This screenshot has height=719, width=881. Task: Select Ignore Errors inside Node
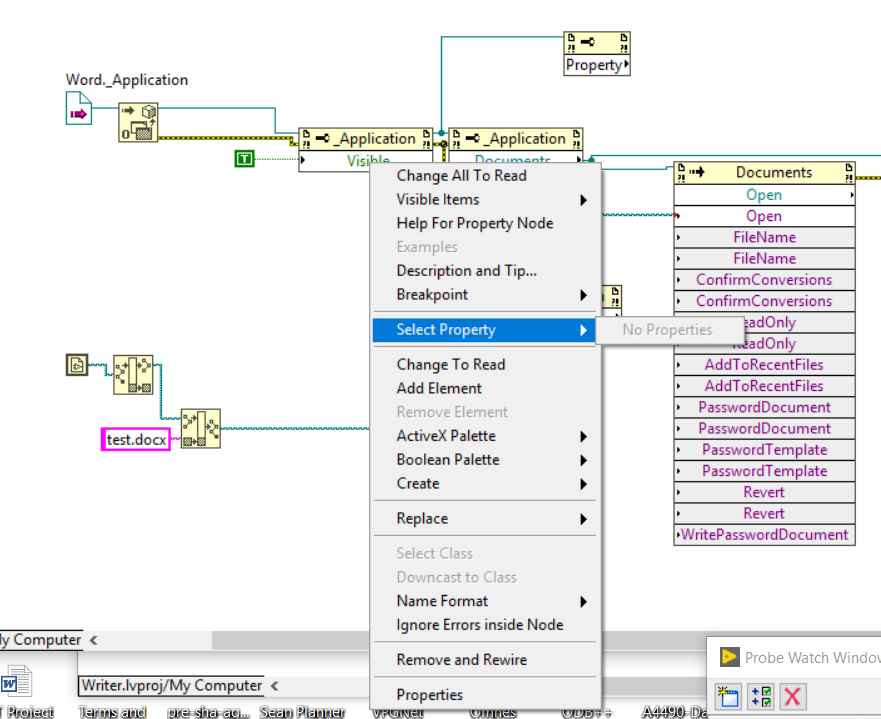tap(485, 625)
